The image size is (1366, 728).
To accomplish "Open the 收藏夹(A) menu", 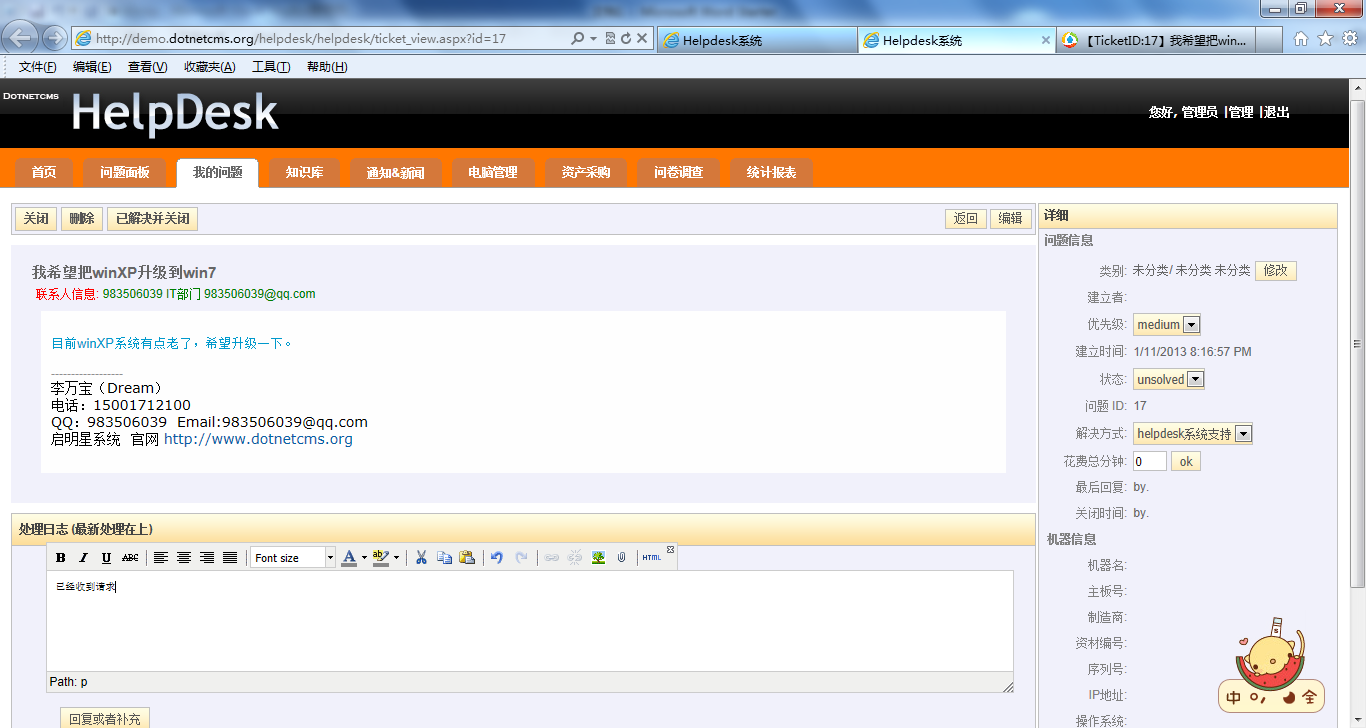I will [x=210, y=67].
